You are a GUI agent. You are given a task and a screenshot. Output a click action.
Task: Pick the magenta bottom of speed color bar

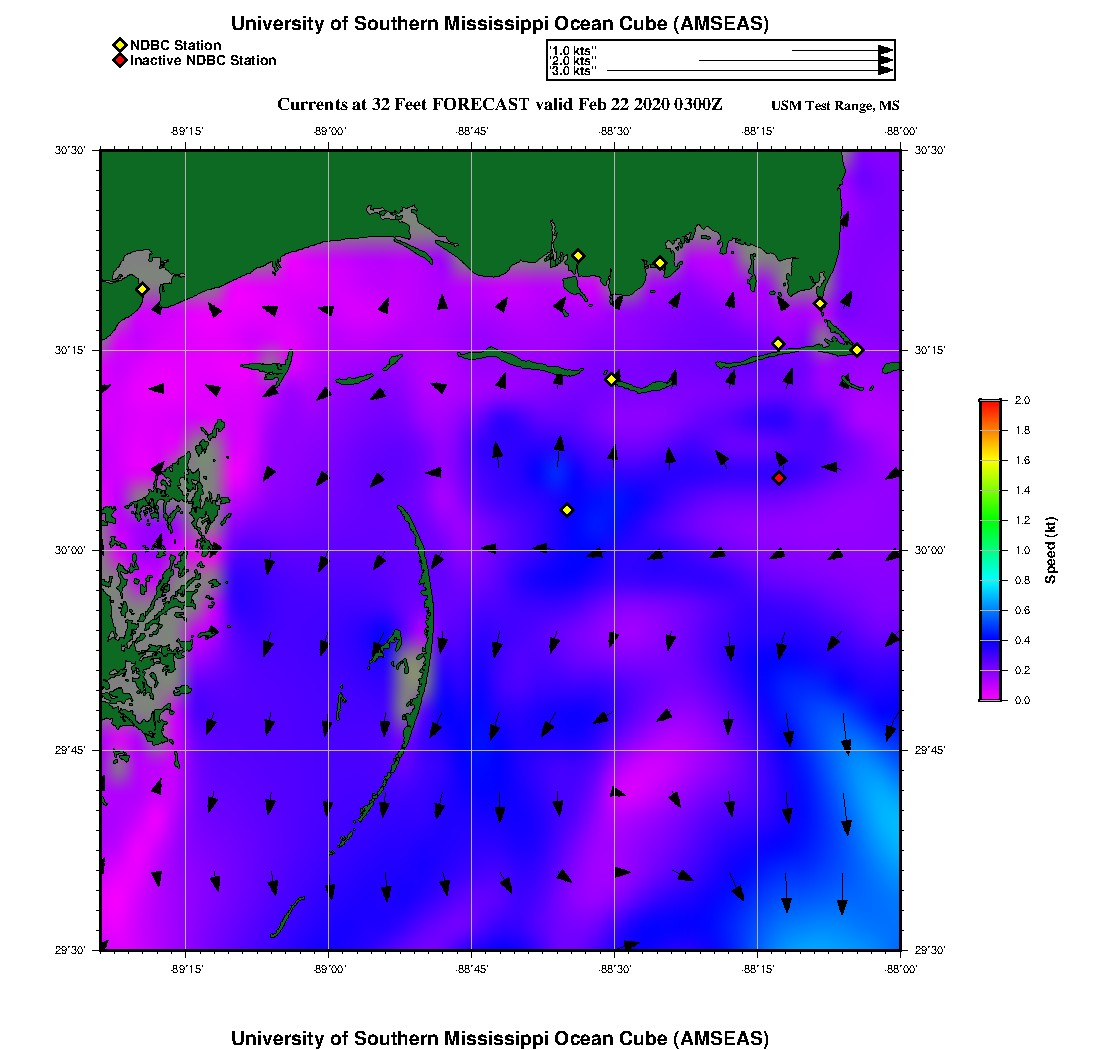pyautogui.click(x=989, y=696)
